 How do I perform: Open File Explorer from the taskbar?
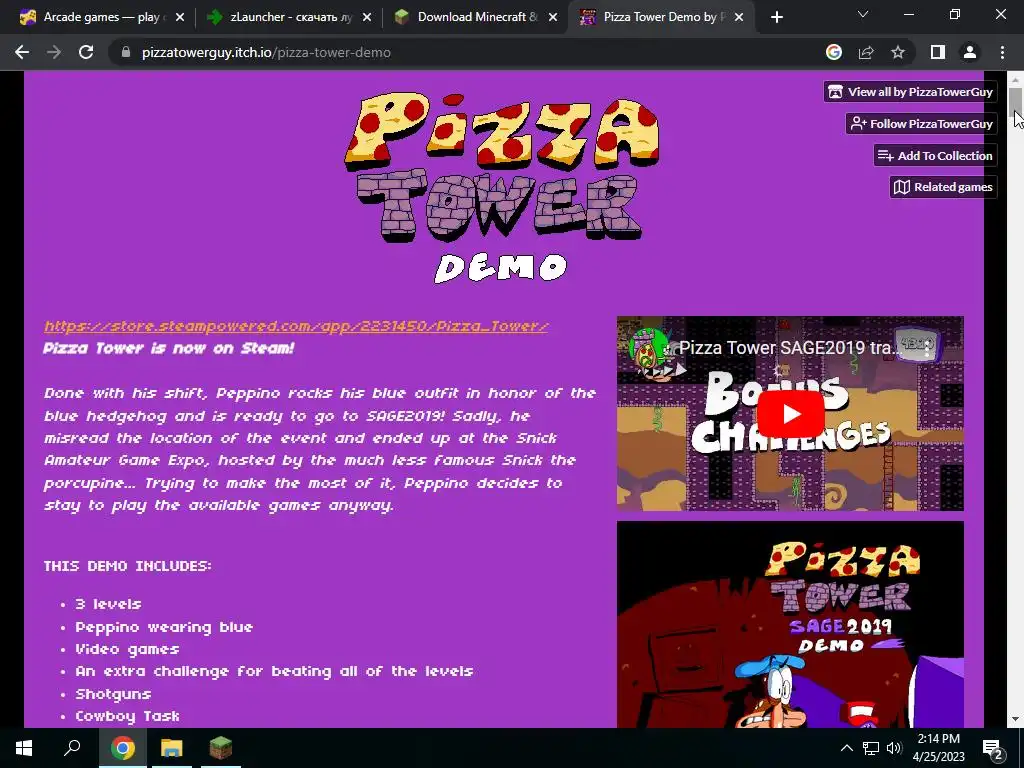click(172, 748)
